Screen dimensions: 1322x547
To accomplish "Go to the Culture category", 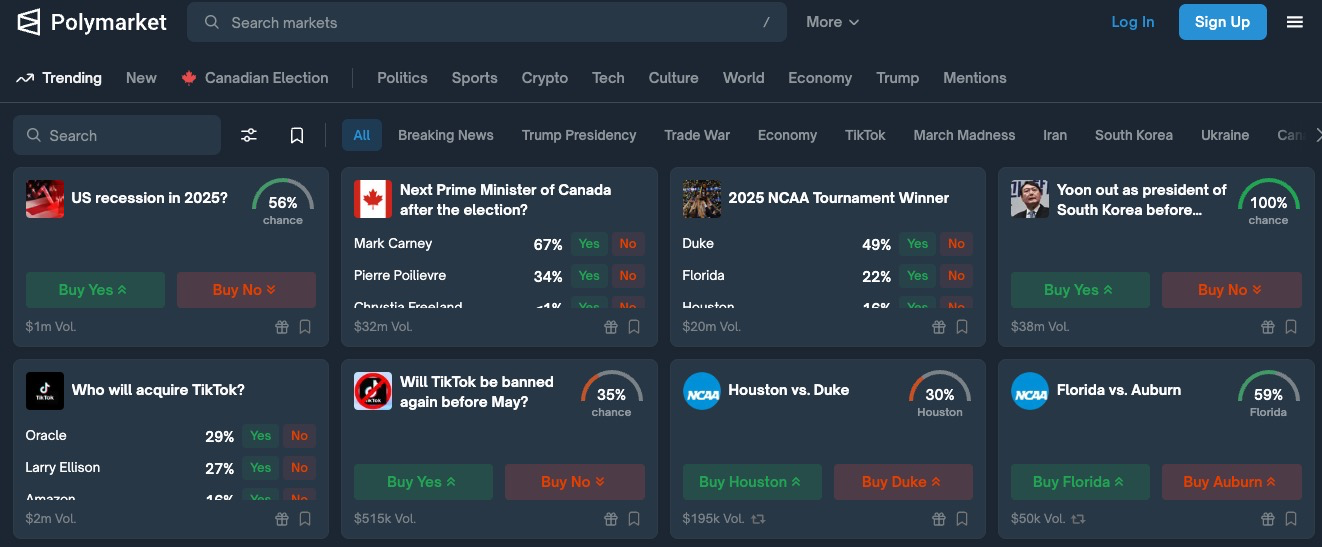I will pyautogui.click(x=673, y=78).
